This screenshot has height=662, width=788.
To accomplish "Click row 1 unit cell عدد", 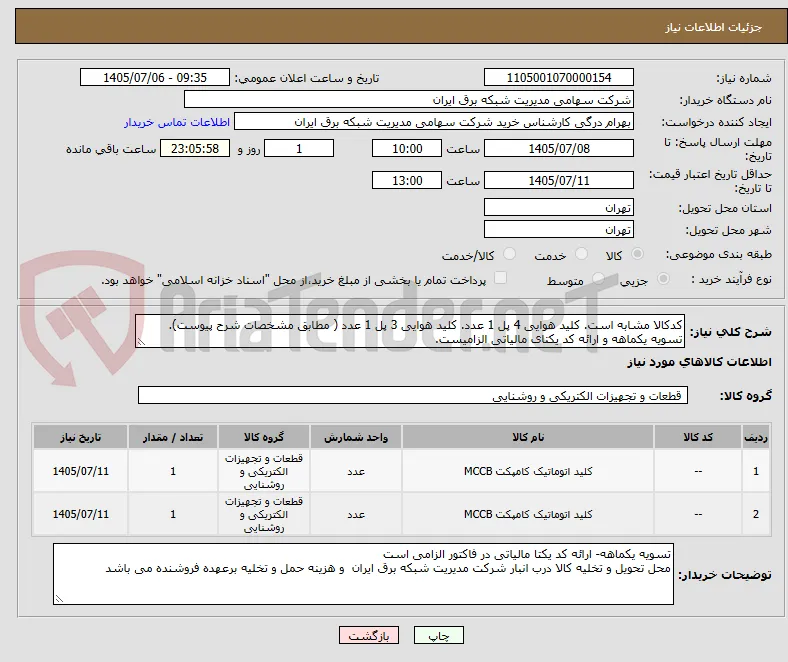I will point(356,471).
